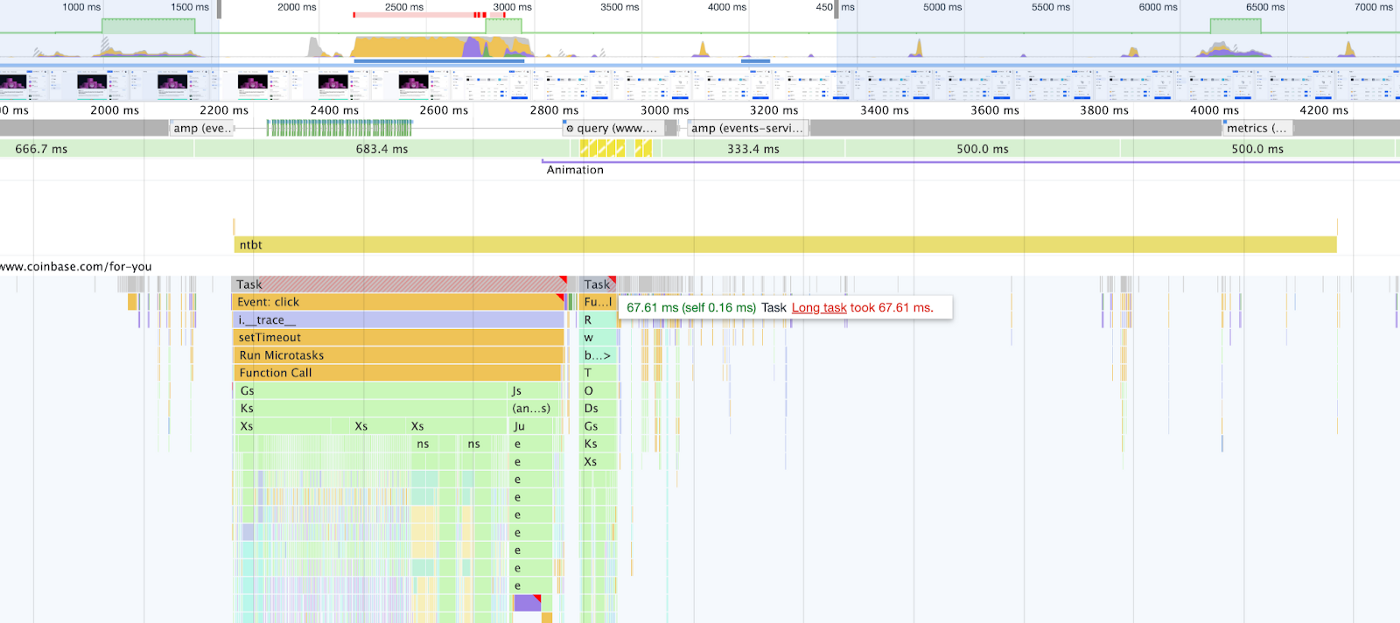Select the 666.7 ms frame
Image resolution: width=1400 pixels, height=623 pixels.
pos(97,149)
